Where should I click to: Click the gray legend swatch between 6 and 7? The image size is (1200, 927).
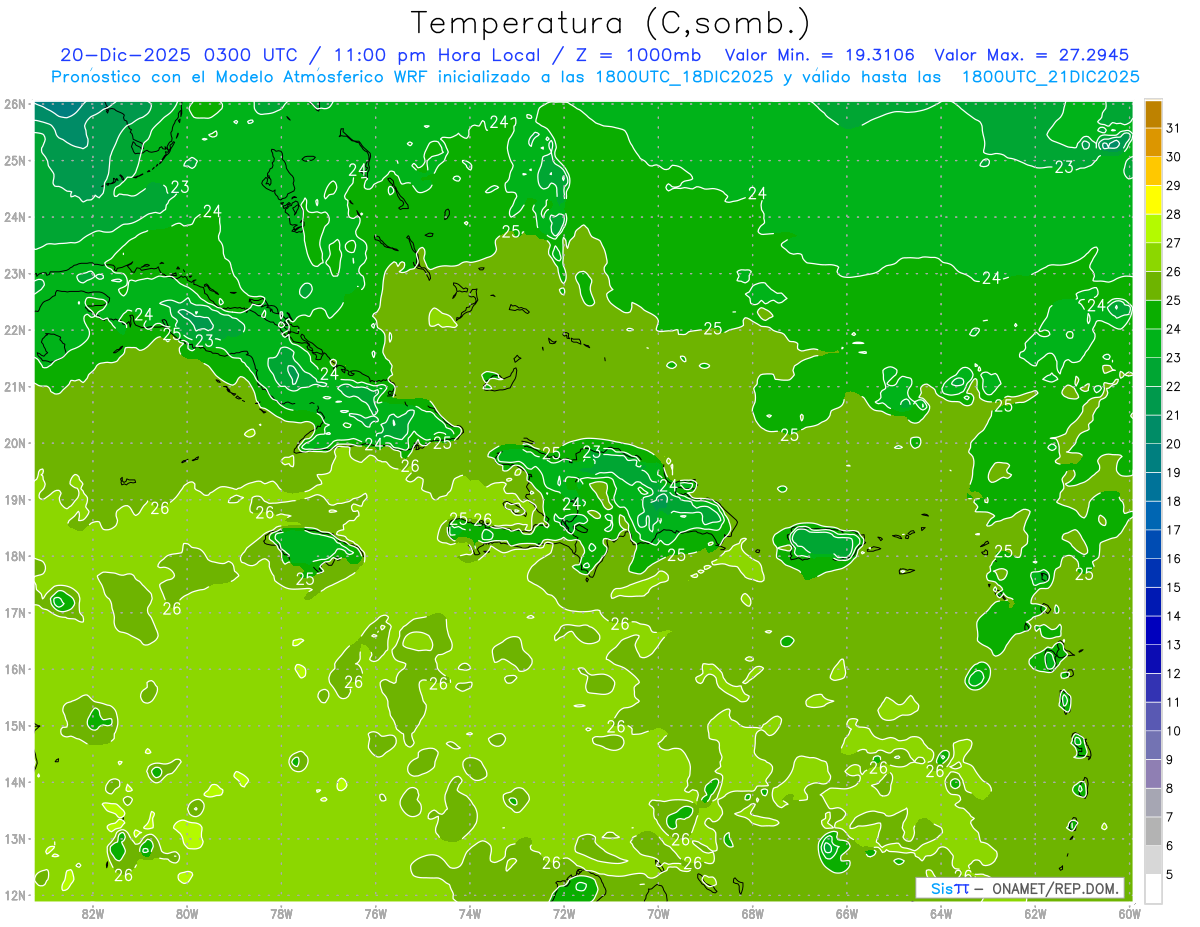[1153, 831]
